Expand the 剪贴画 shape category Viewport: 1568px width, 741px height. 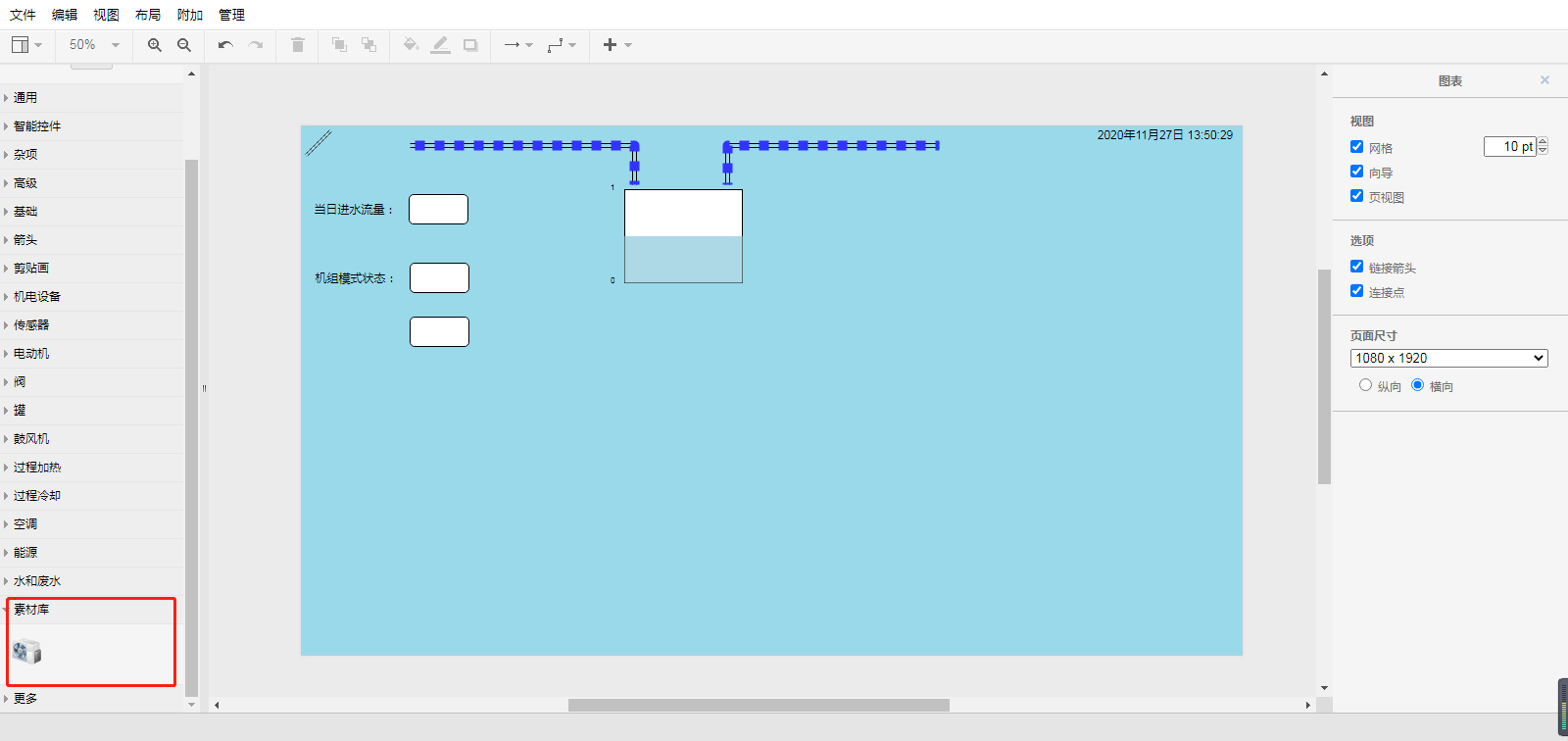point(92,269)
